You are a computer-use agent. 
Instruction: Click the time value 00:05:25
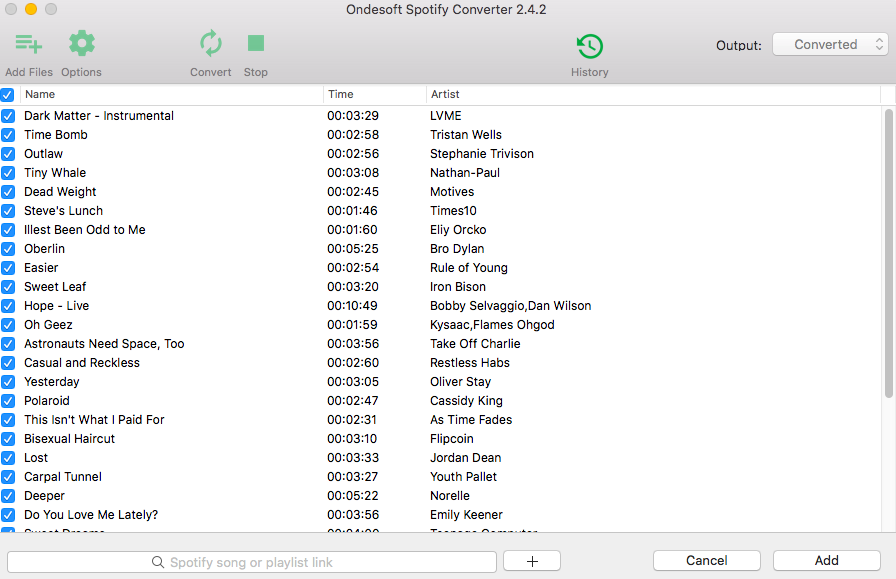point(353,249)
